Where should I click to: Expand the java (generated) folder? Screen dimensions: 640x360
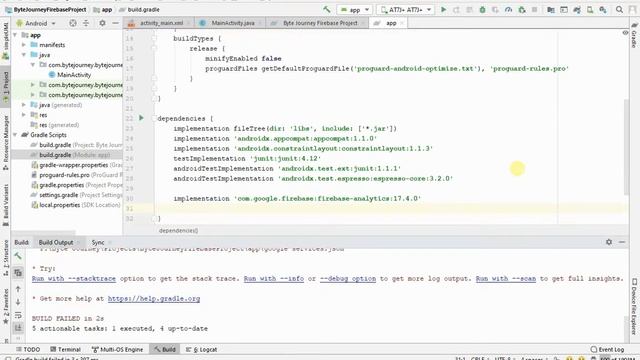(x=24, y=105)
